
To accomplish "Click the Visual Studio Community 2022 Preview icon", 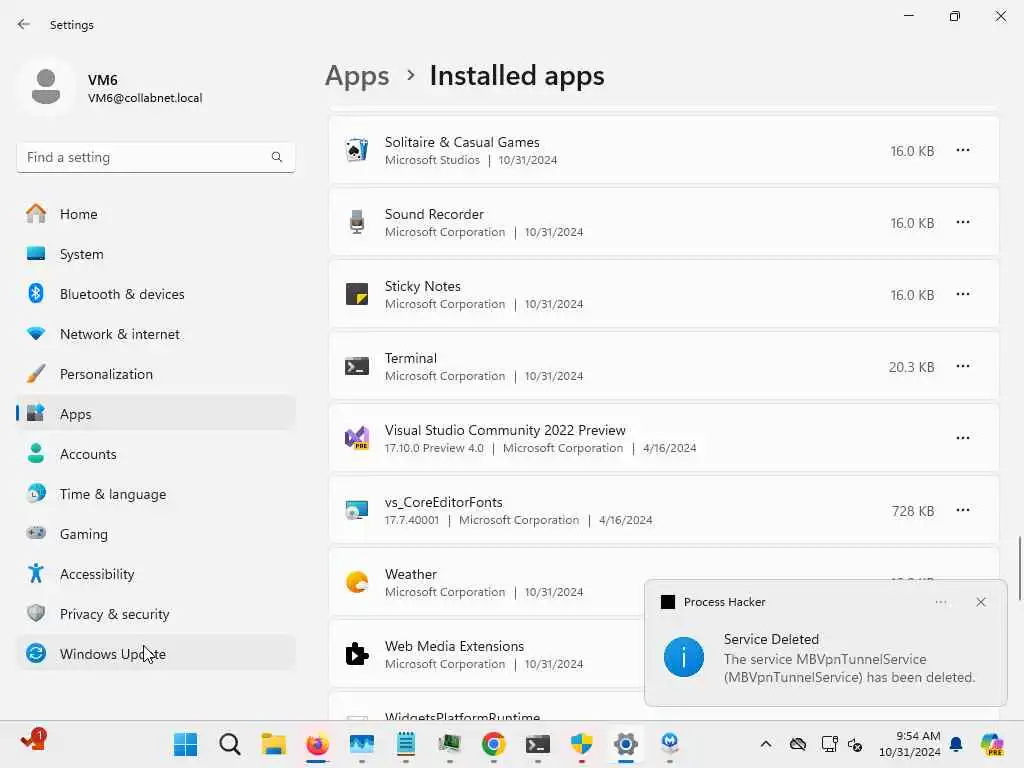I will [x=357, y=438].
